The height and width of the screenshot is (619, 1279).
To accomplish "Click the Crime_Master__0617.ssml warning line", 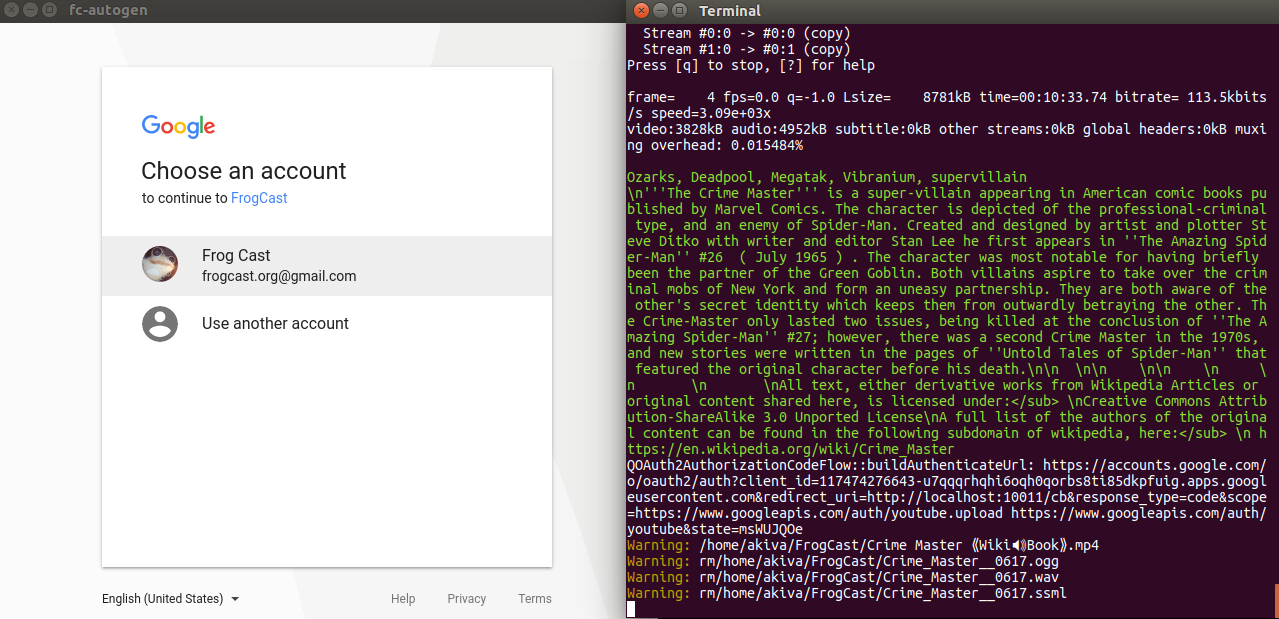I will tap(847, 593).
